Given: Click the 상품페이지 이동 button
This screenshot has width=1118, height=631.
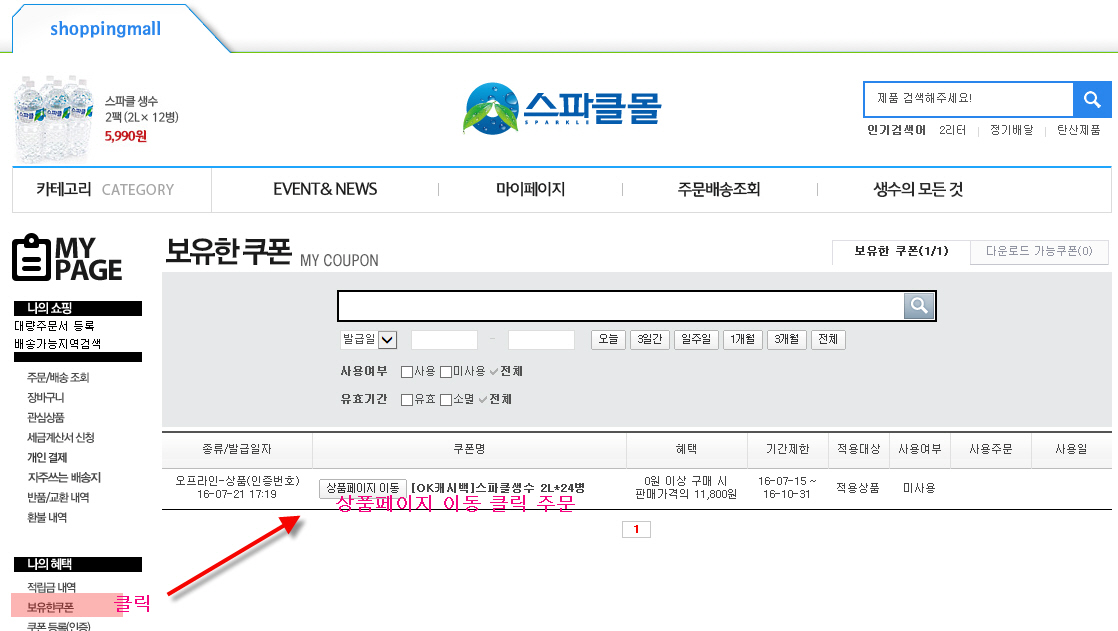Looking at the screenshot, I should tap(363, 488).
